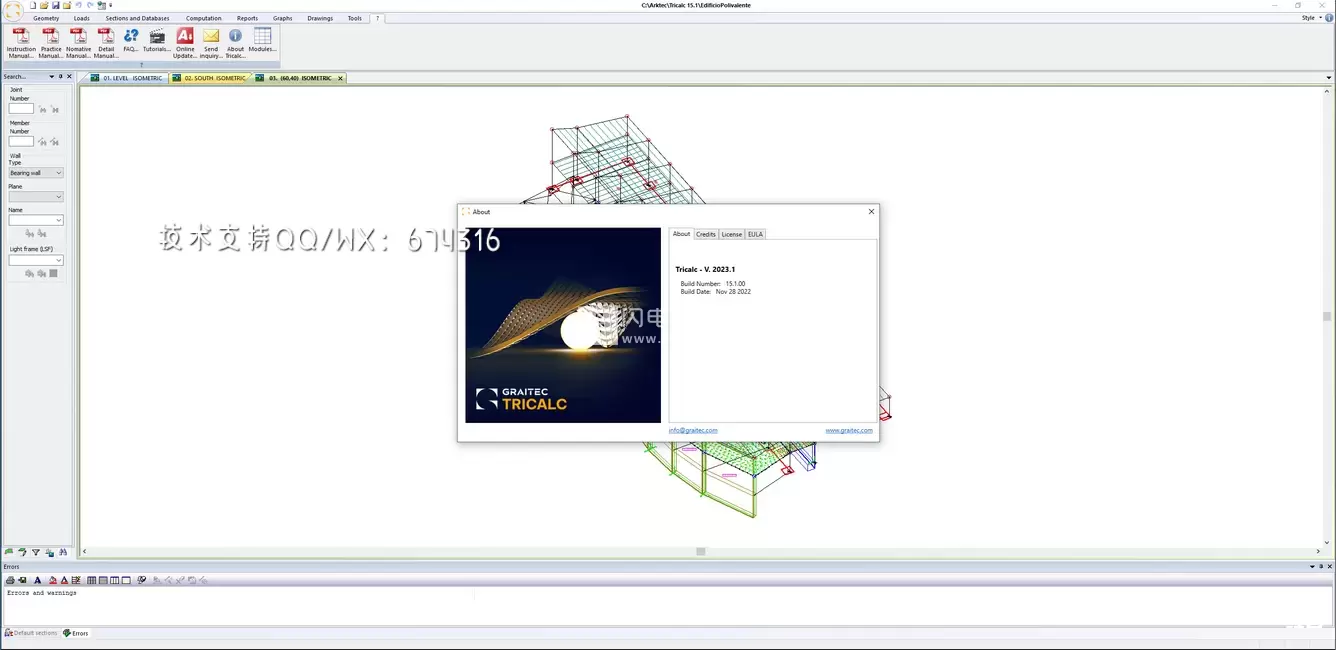Open the Modules grid item
Viewport: 1336px width, 650px height.
tap(262, 40)
